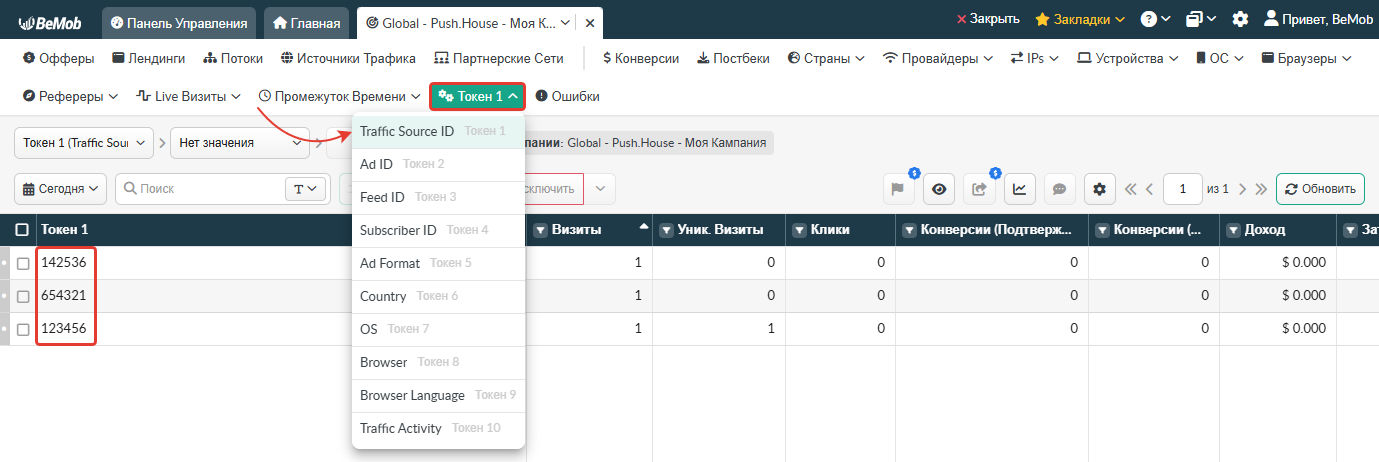Click filter icon on Уник. Визиты column
Image resolution: width=1379 pixels, height=462 pixels.
668,230
